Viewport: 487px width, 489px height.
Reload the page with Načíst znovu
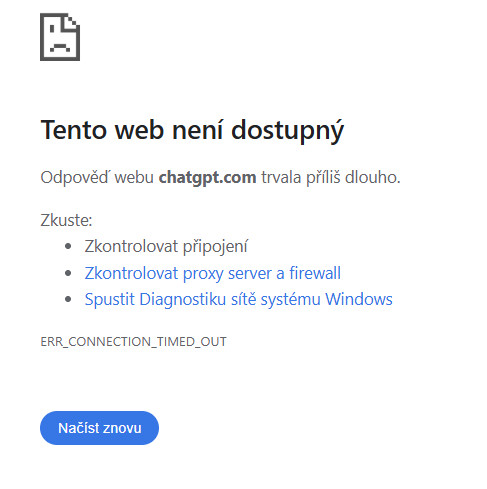point(99,428)
